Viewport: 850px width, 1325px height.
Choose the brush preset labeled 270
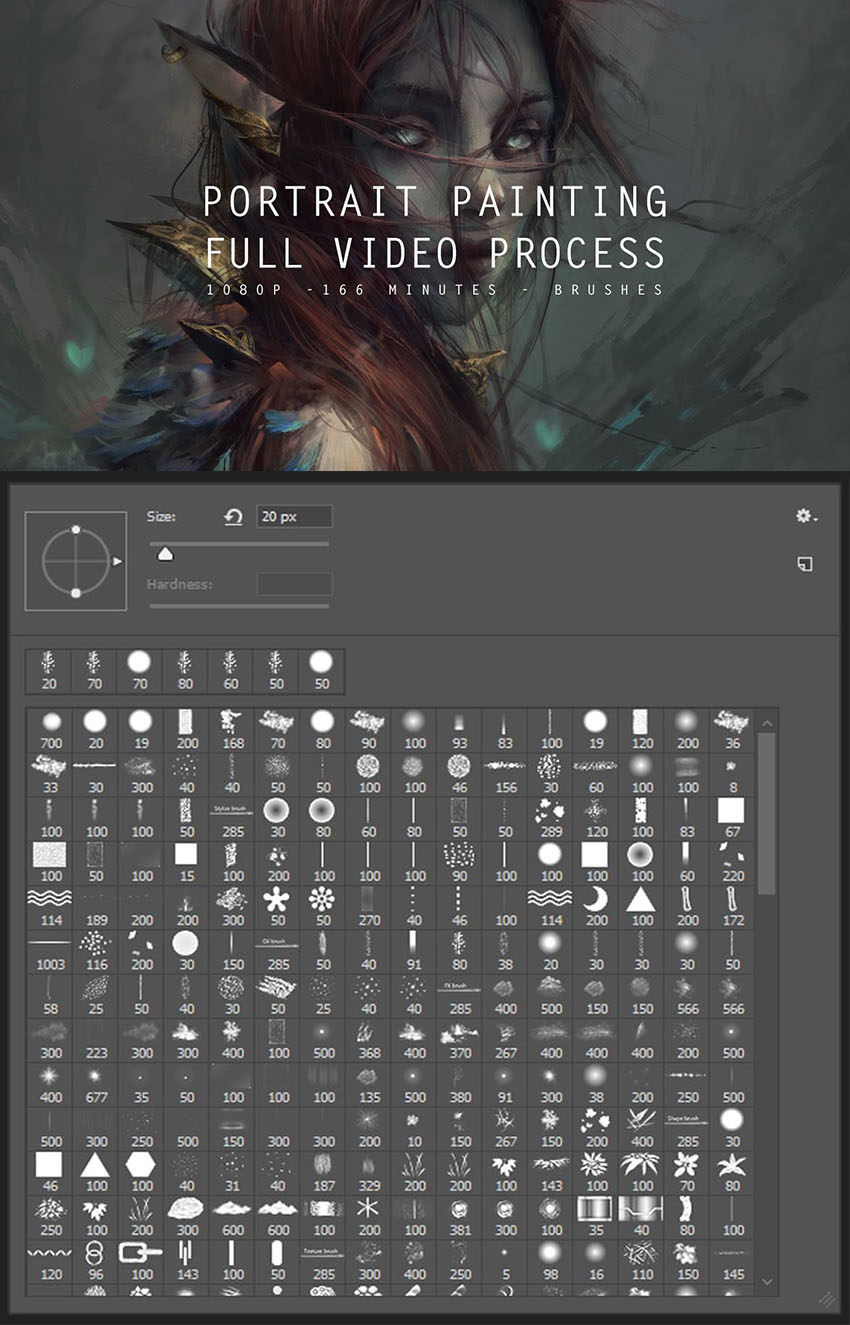pos(369,908)
